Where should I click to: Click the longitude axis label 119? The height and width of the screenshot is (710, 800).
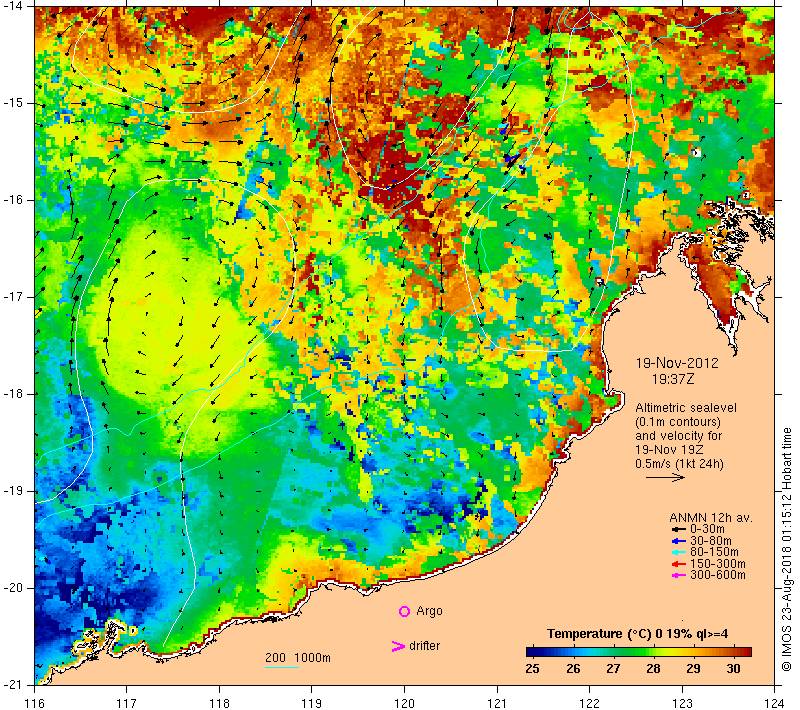[312, 703]
